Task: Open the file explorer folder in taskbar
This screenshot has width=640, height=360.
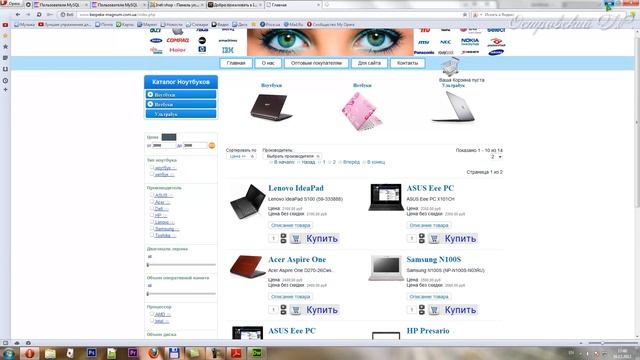Action: [x=50, y=353]
